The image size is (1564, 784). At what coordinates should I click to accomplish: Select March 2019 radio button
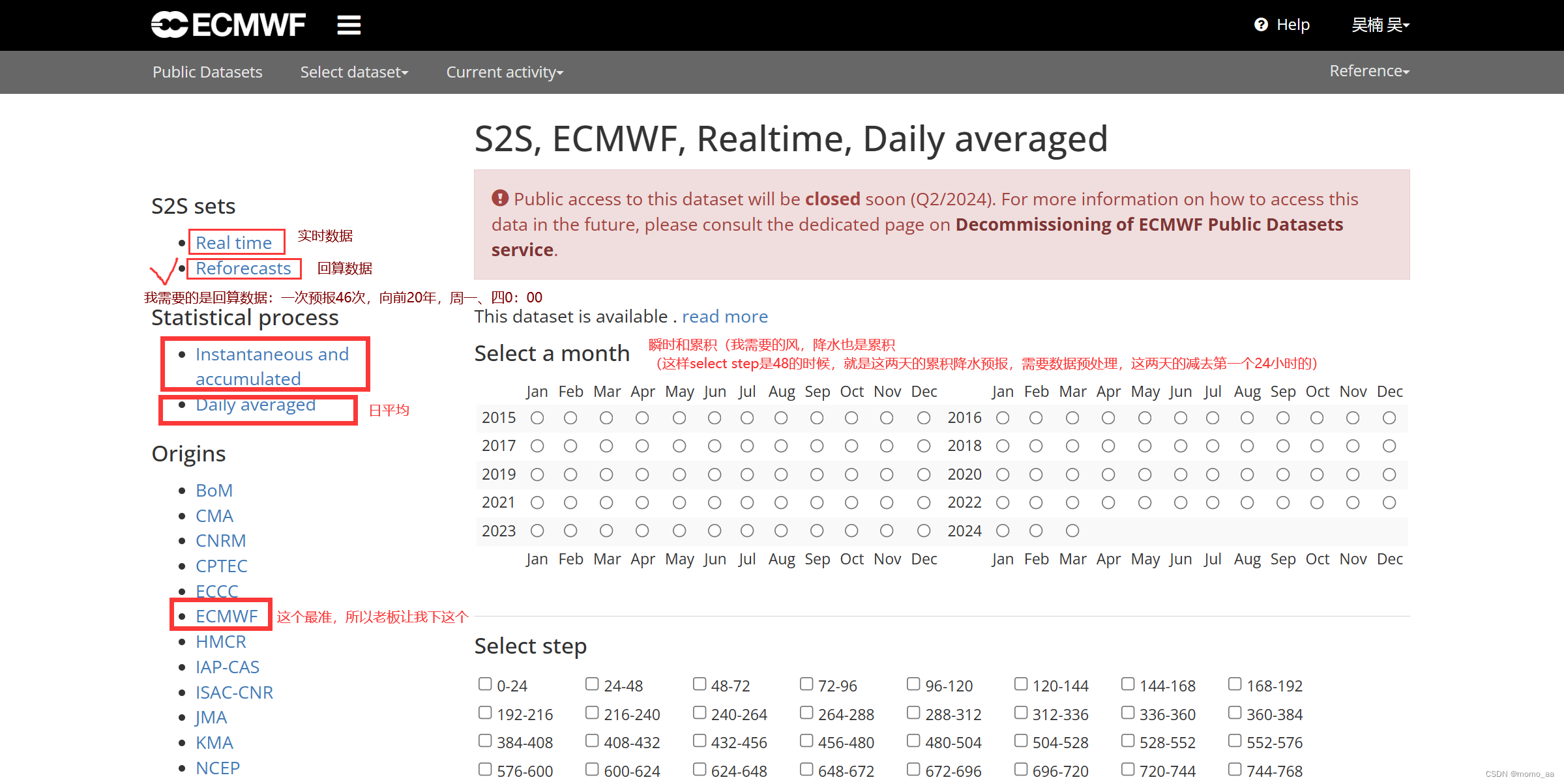click(606, 474)
